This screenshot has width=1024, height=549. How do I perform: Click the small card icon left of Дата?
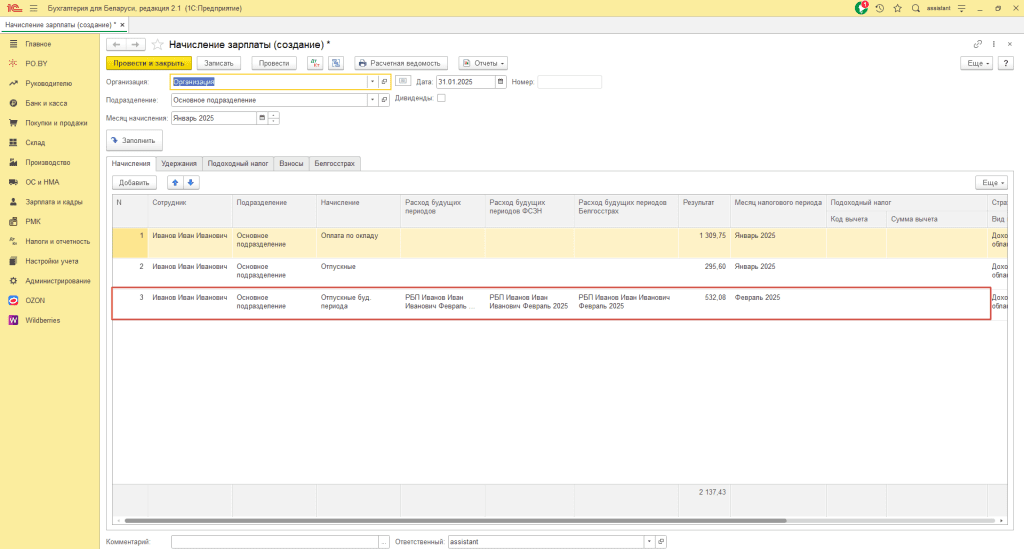coord(403,81)
